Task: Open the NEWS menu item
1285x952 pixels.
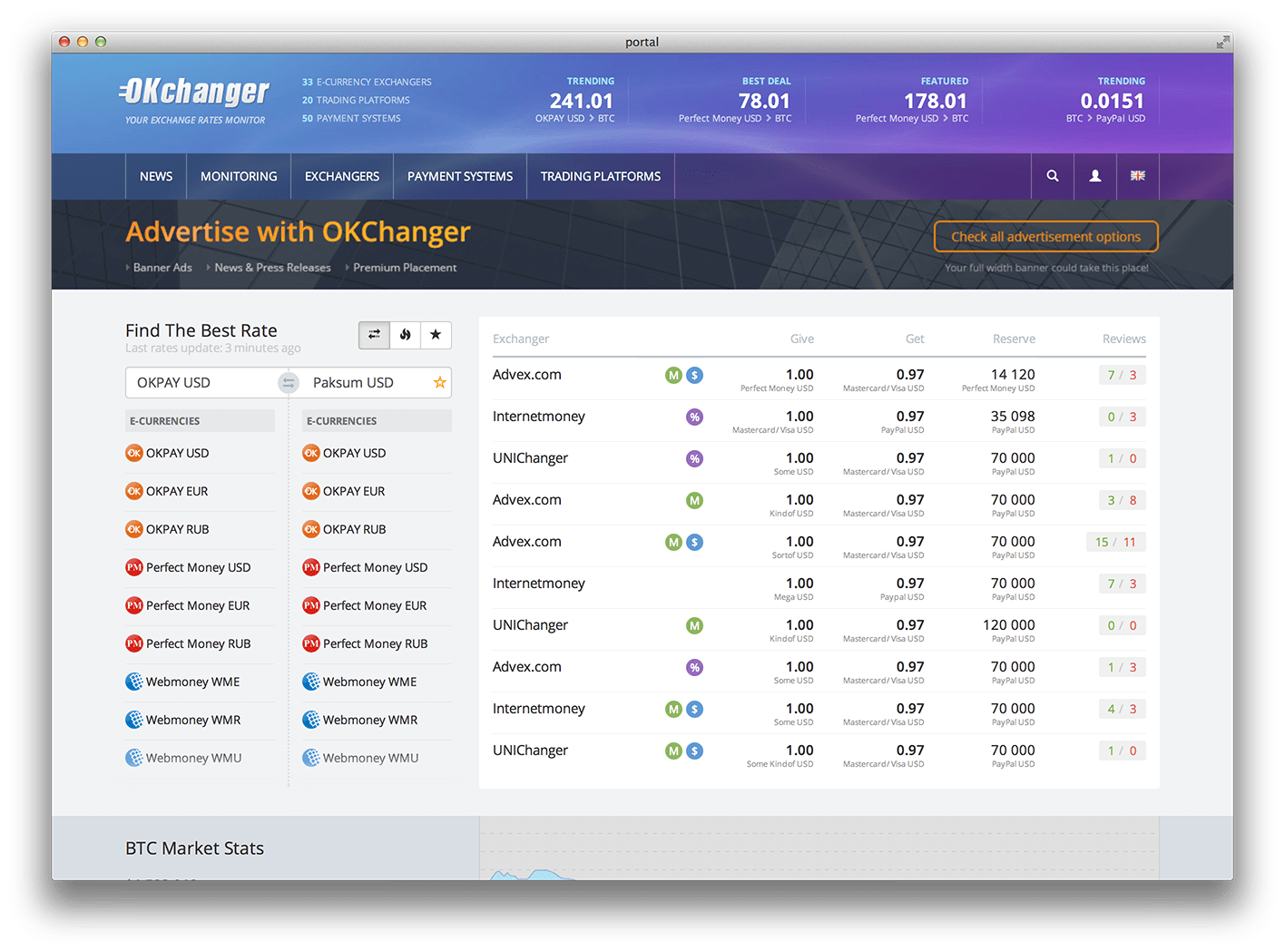Action: pos(156,176)
